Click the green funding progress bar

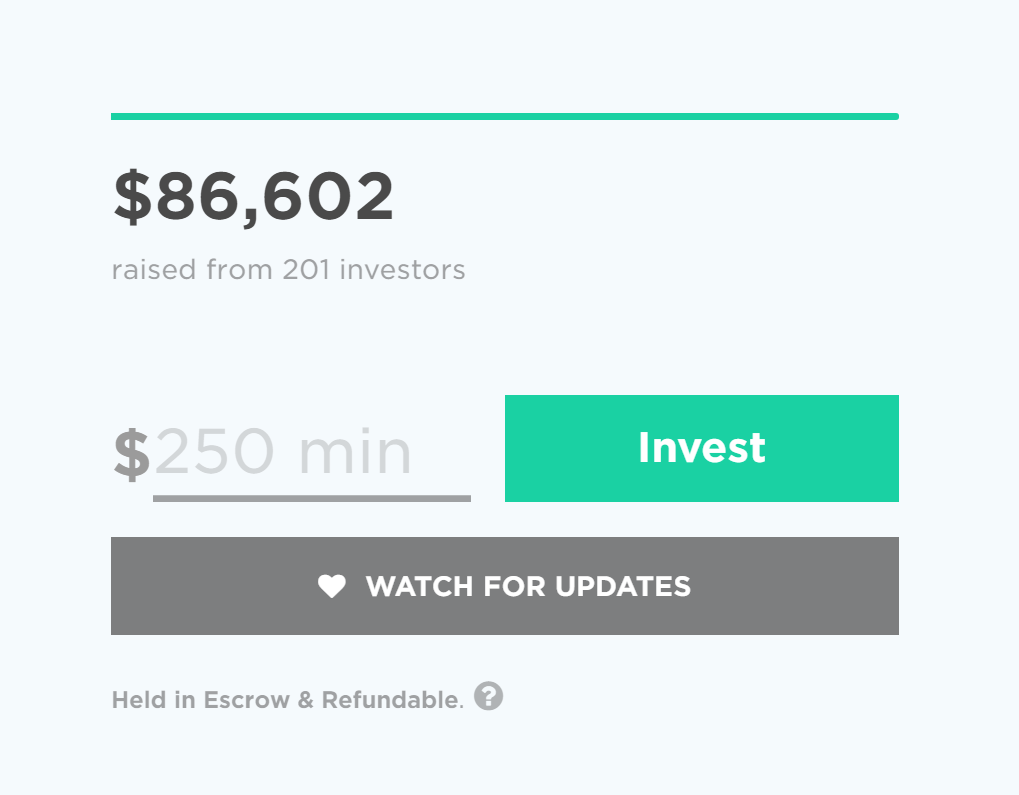(x=505, y=116)
